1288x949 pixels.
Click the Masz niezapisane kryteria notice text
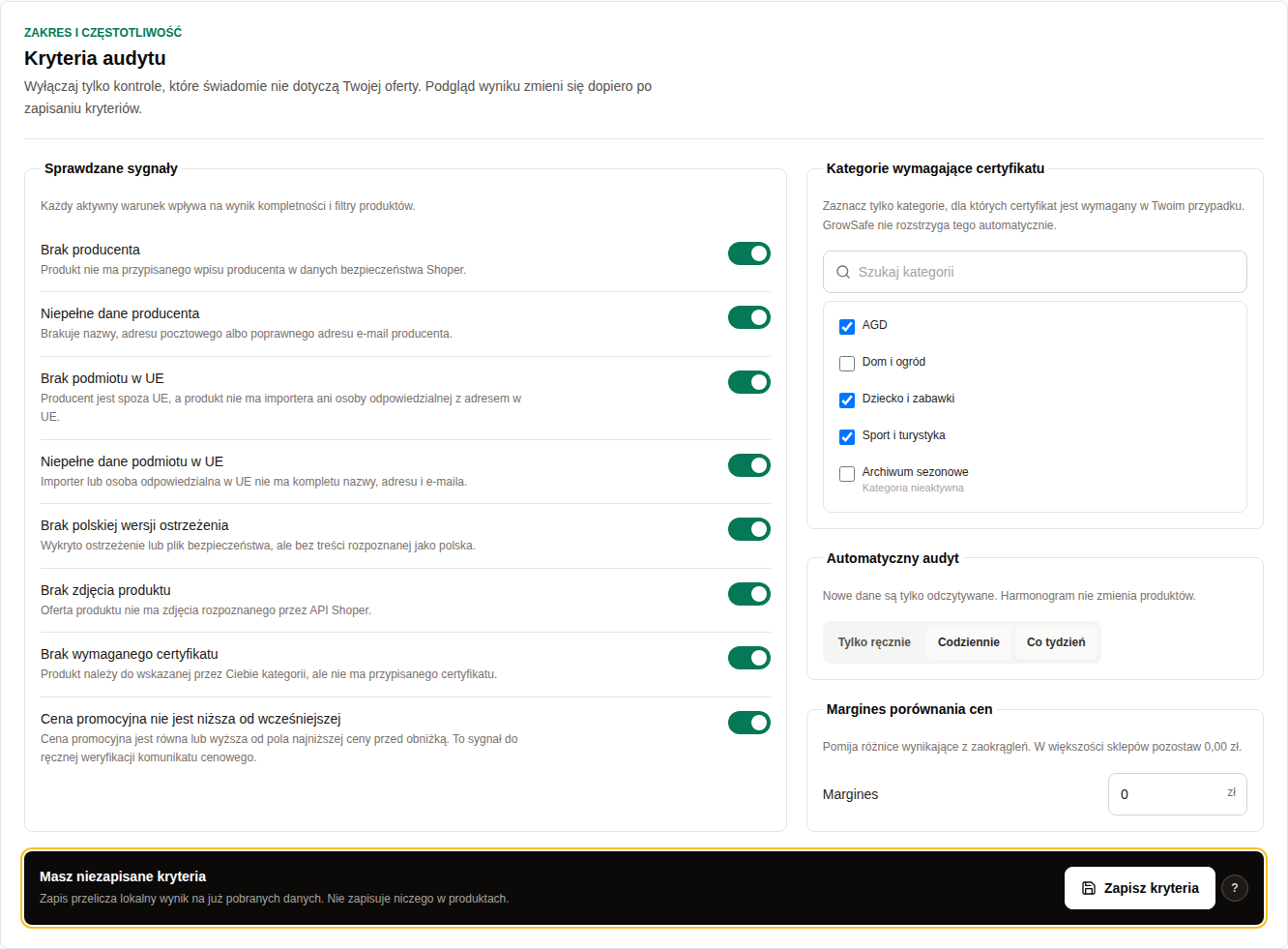[123, 876]
